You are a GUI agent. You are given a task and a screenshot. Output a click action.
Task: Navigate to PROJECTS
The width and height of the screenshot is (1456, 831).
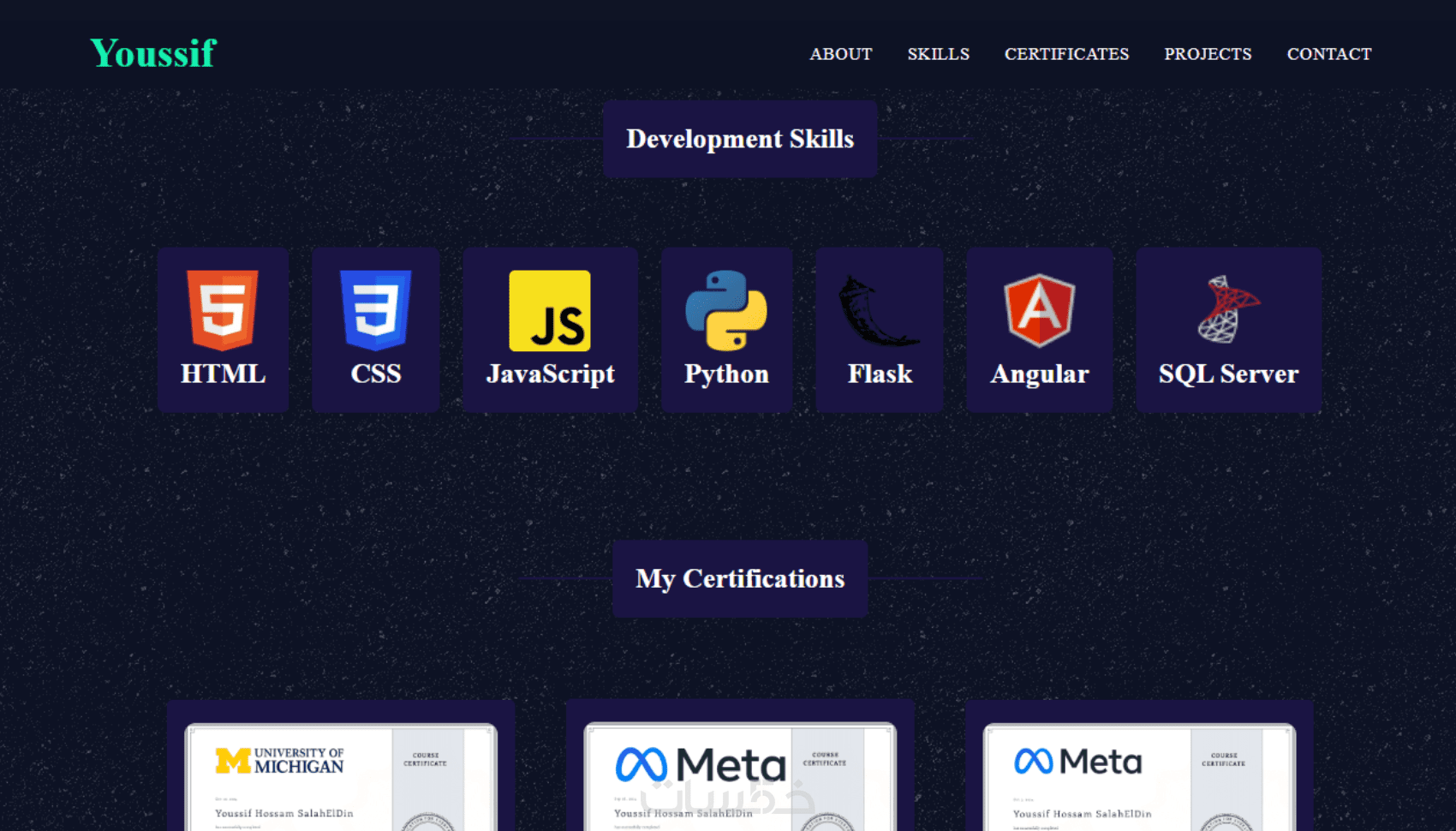click(x=1208, y=54)
